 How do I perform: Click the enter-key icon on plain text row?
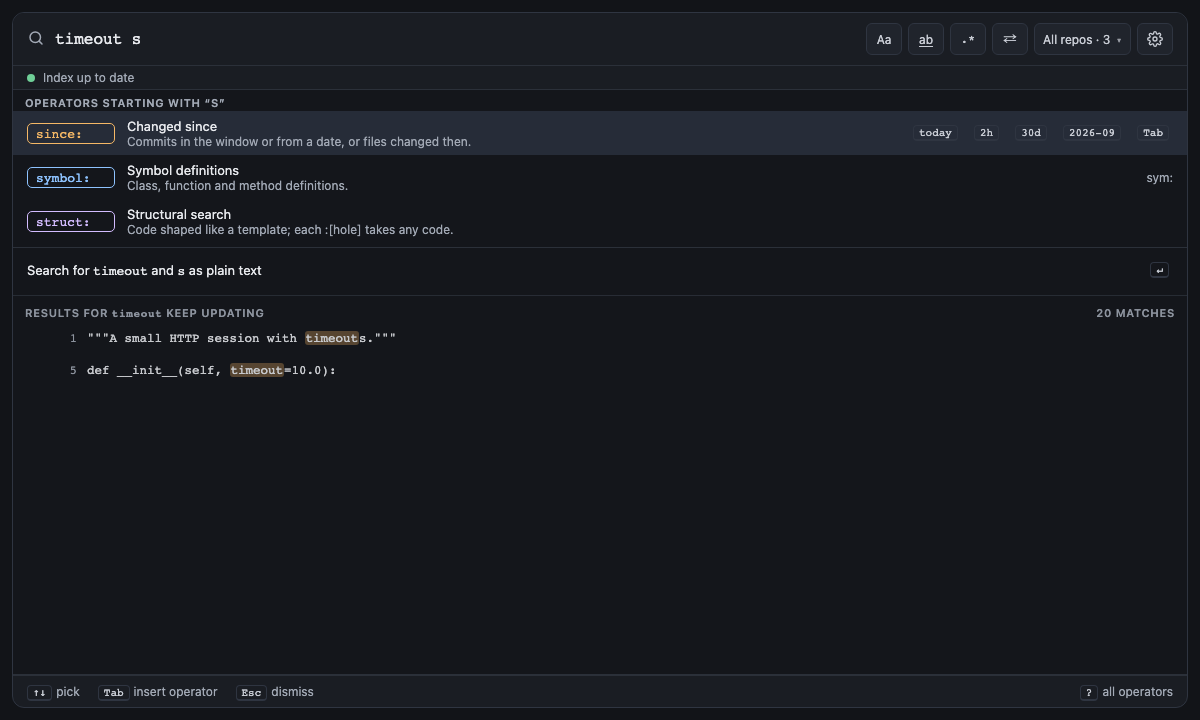pos(1159,270)
